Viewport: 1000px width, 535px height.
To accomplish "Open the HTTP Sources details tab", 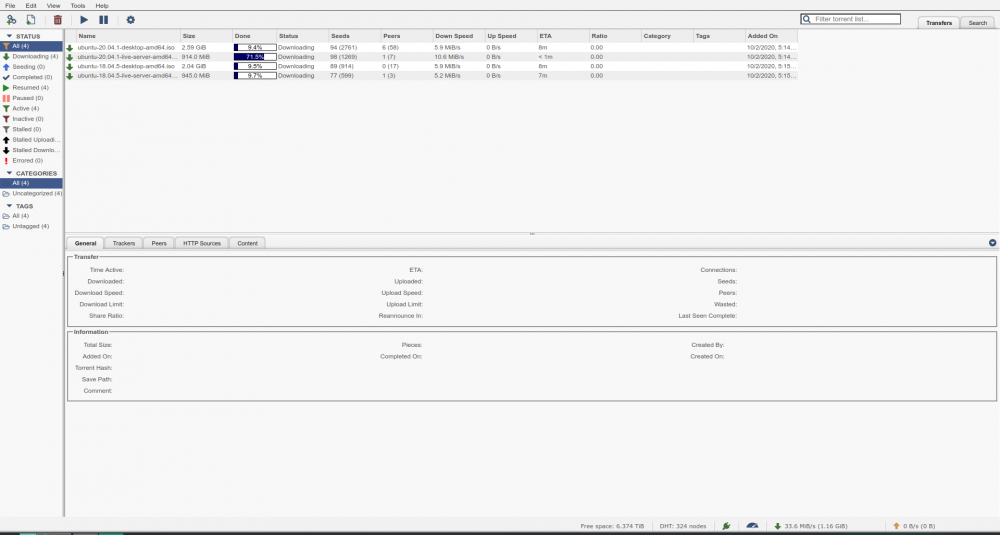I will coord(202,243).
